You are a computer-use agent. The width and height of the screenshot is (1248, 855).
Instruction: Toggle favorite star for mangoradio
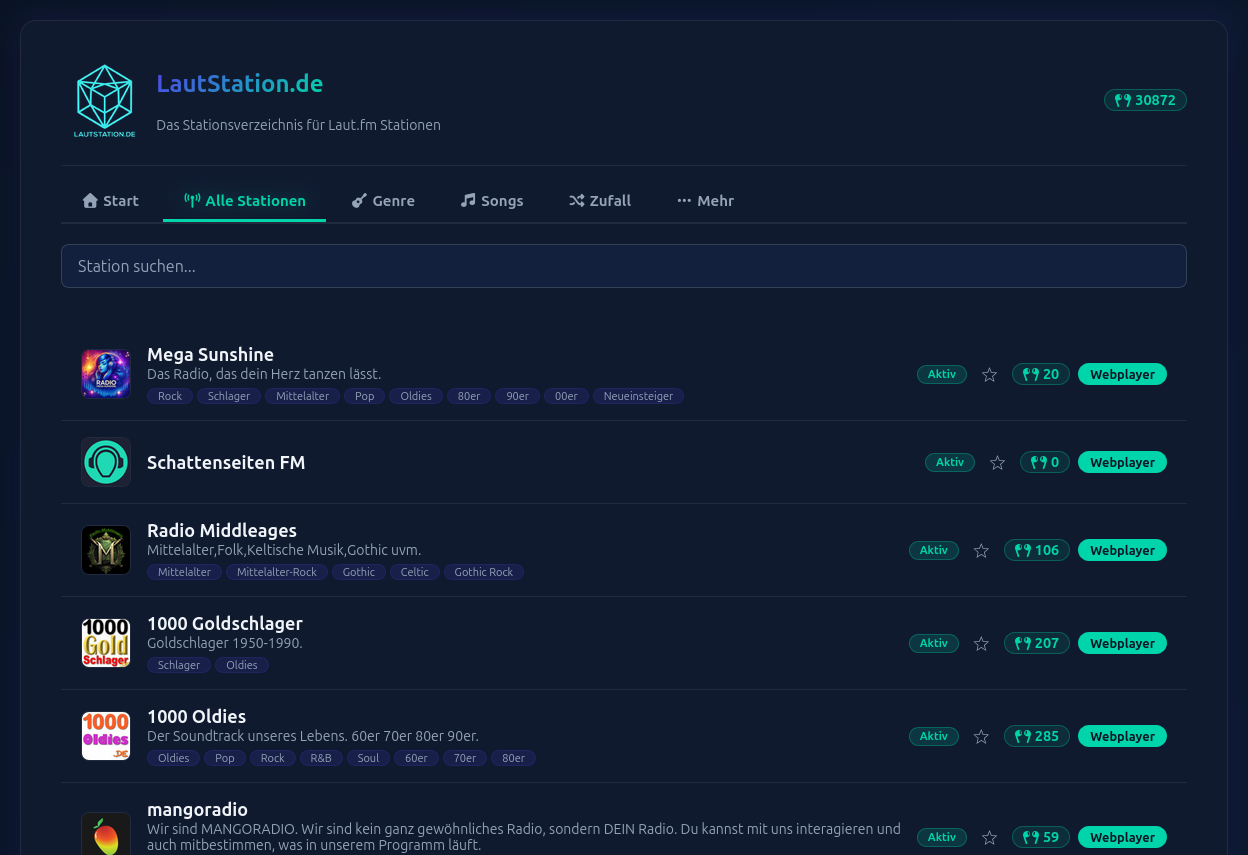point(989,838)
